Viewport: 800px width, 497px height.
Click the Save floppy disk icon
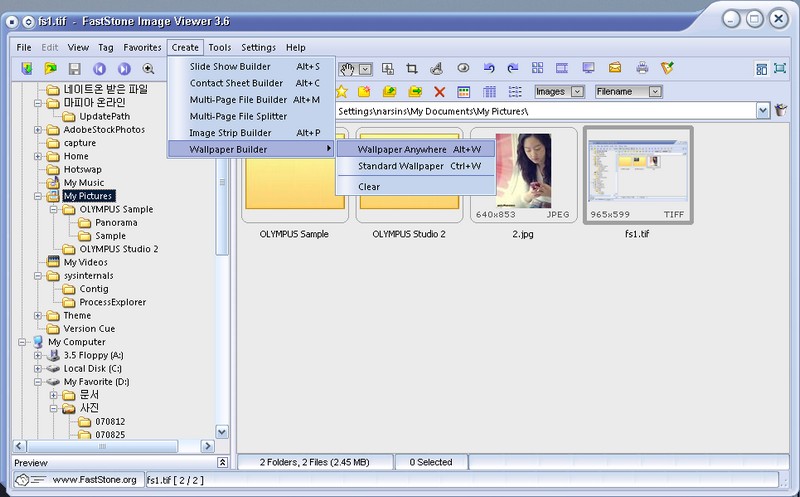tap(74, 68)
